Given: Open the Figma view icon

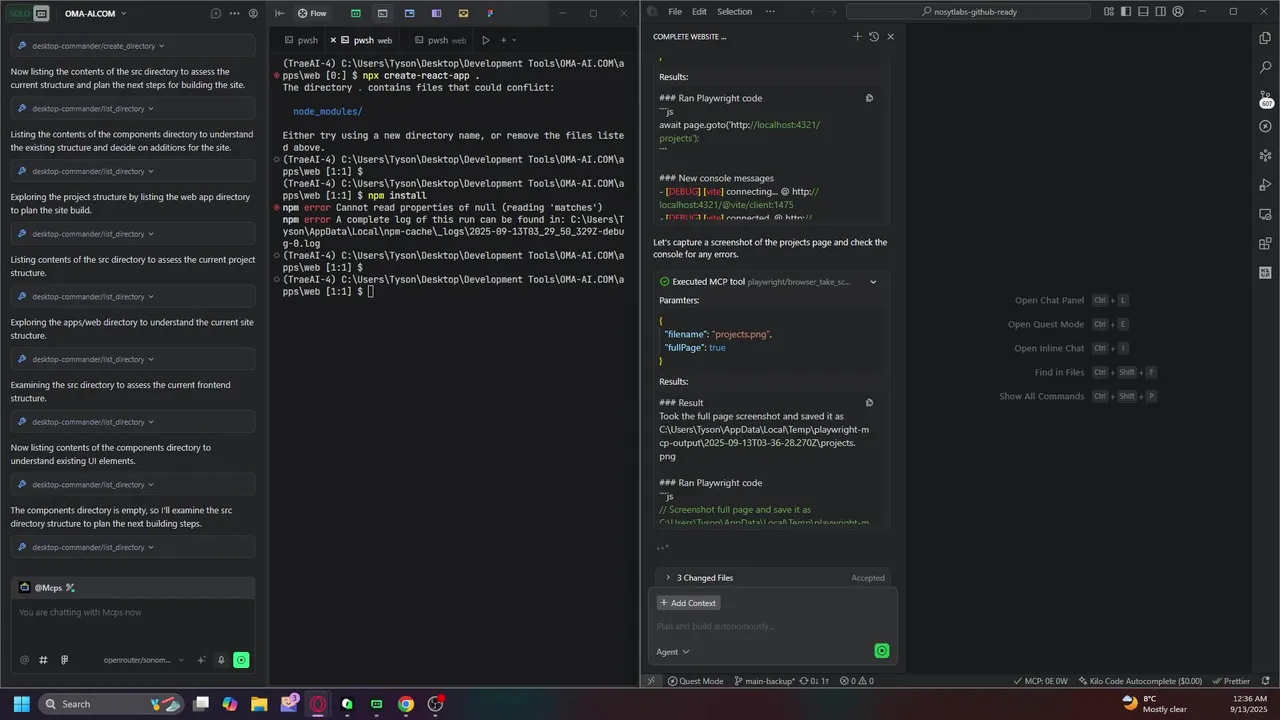Looking at the screenshot, I should [x=490, y=13].
